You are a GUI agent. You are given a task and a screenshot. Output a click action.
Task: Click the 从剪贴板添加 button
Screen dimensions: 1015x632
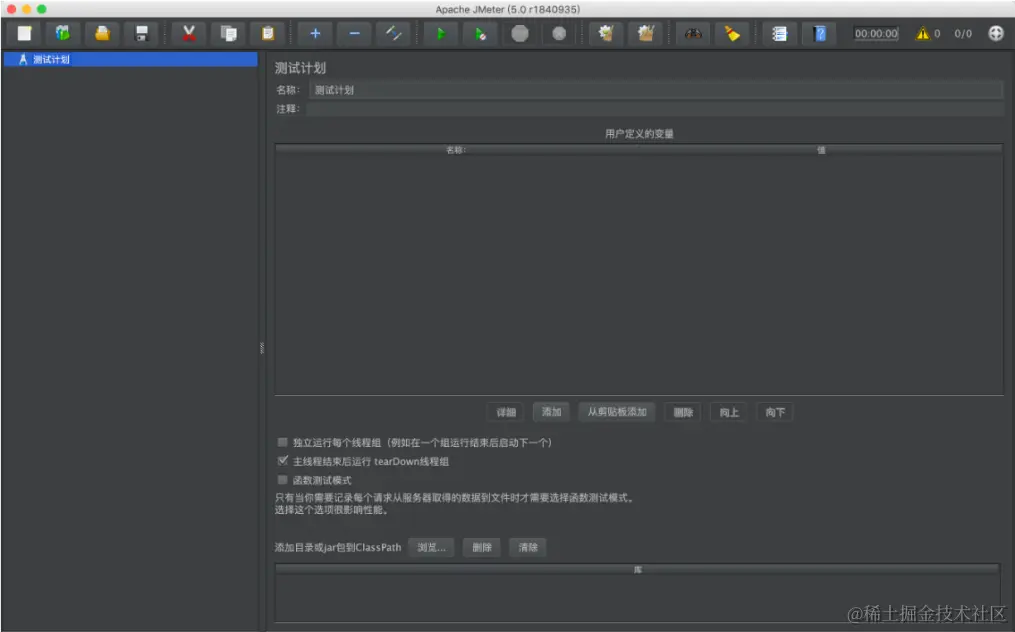tap(617, 412)
